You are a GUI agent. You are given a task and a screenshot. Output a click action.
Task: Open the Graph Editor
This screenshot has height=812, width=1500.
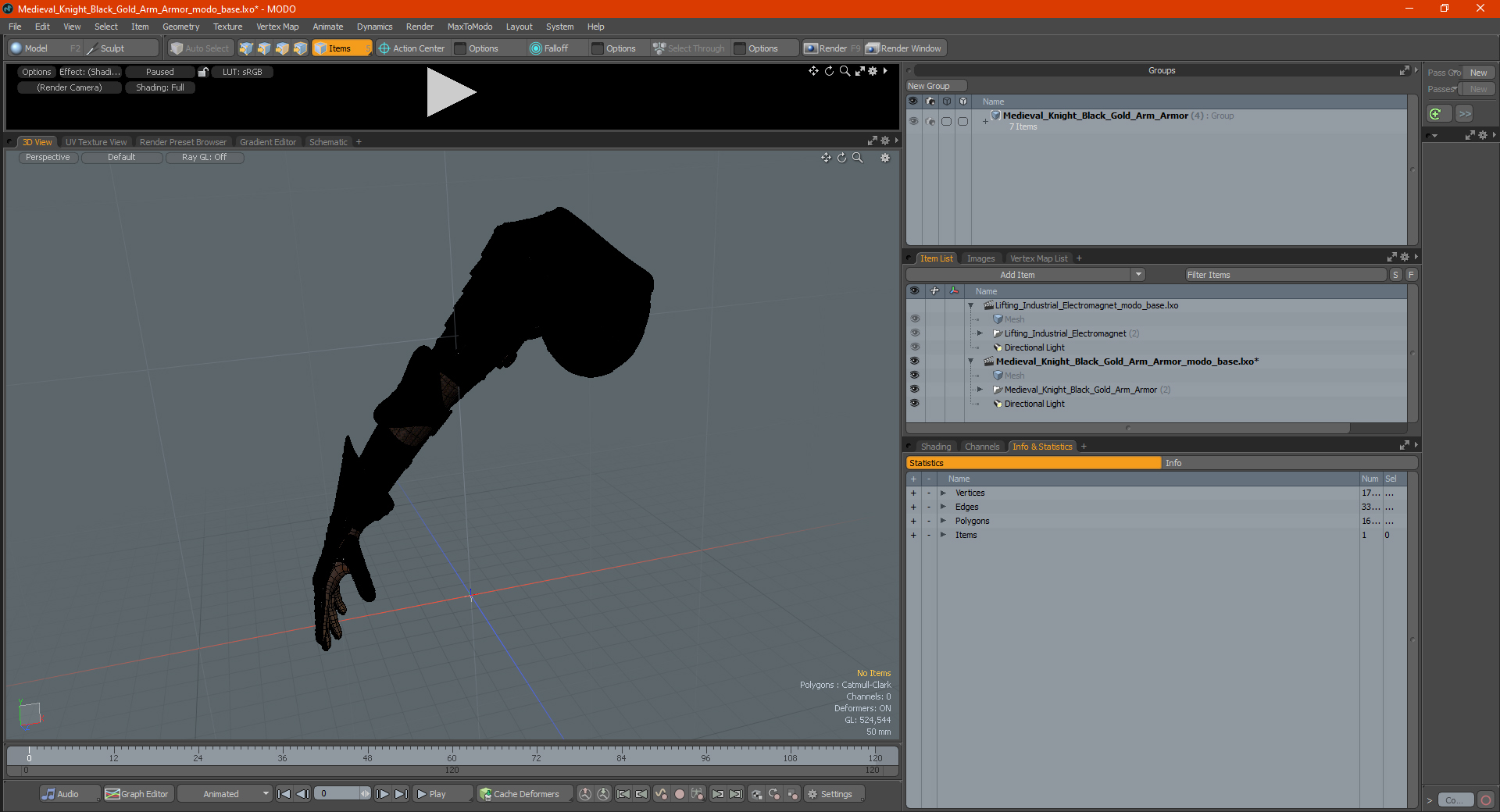point(137,794)
